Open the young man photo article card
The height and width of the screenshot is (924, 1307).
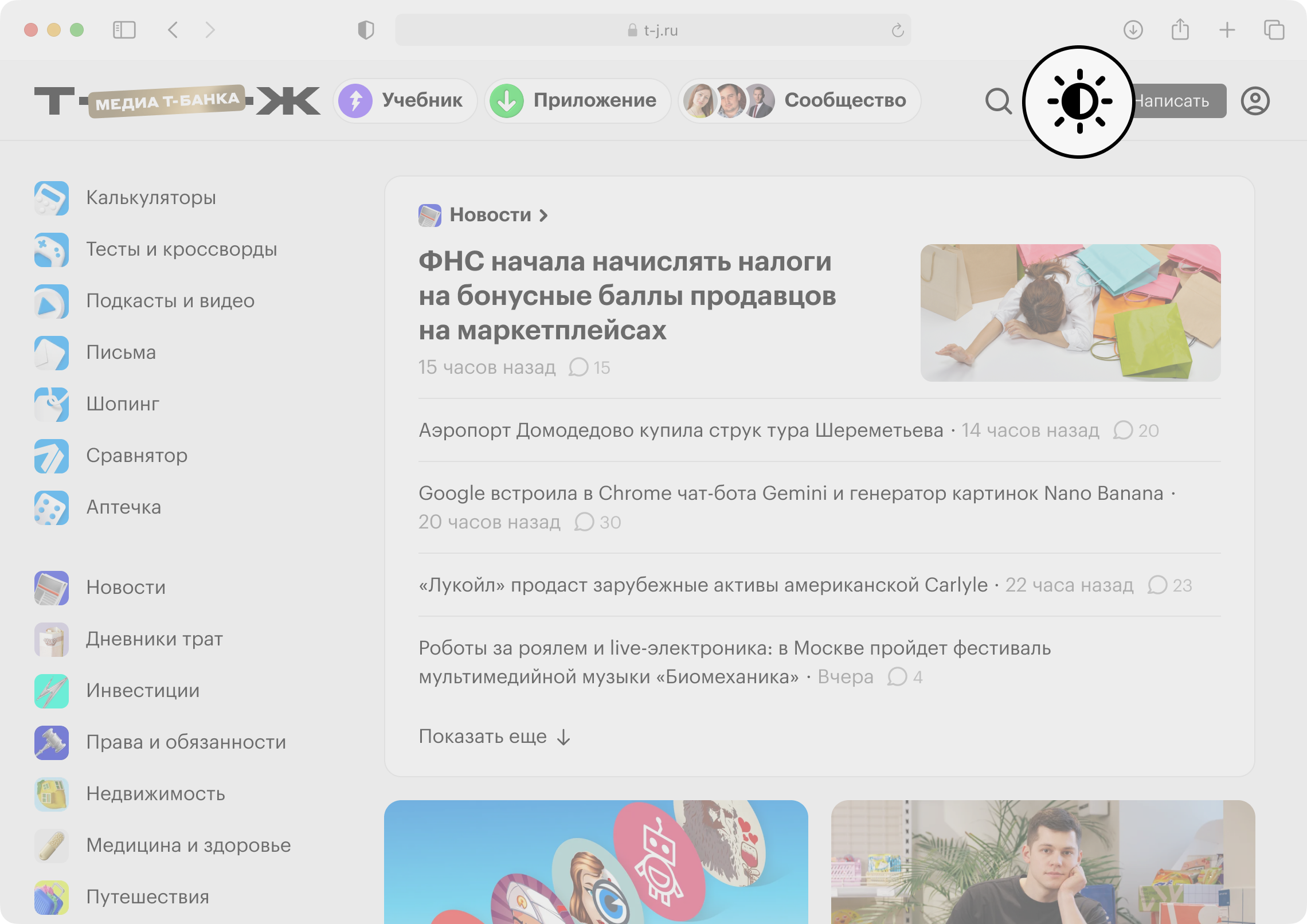pyautogui.click(x=1043, y=862)
